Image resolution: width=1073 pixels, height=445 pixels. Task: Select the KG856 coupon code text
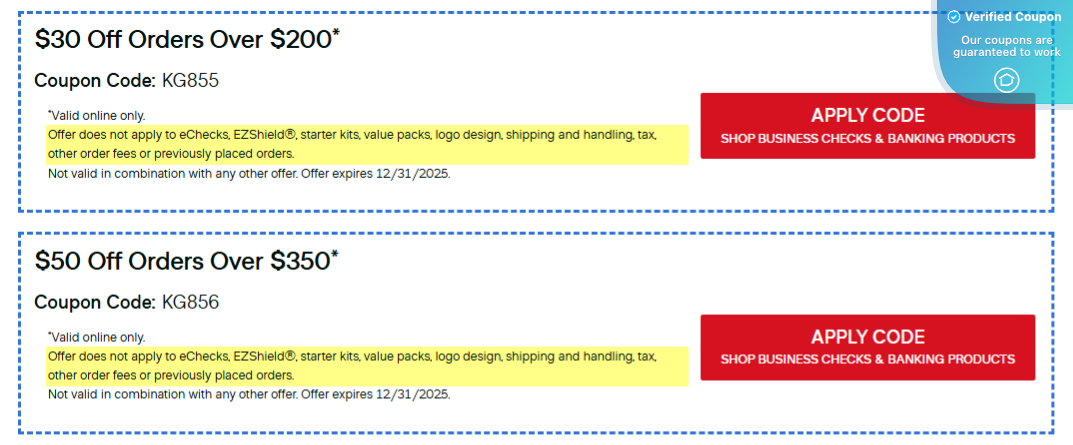190,302
